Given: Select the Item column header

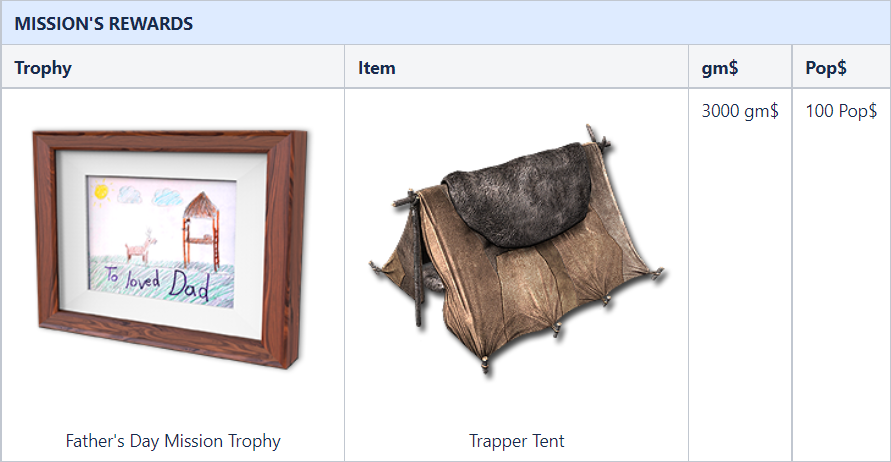Looking at the screenshot, I should (x=376, y=68).
